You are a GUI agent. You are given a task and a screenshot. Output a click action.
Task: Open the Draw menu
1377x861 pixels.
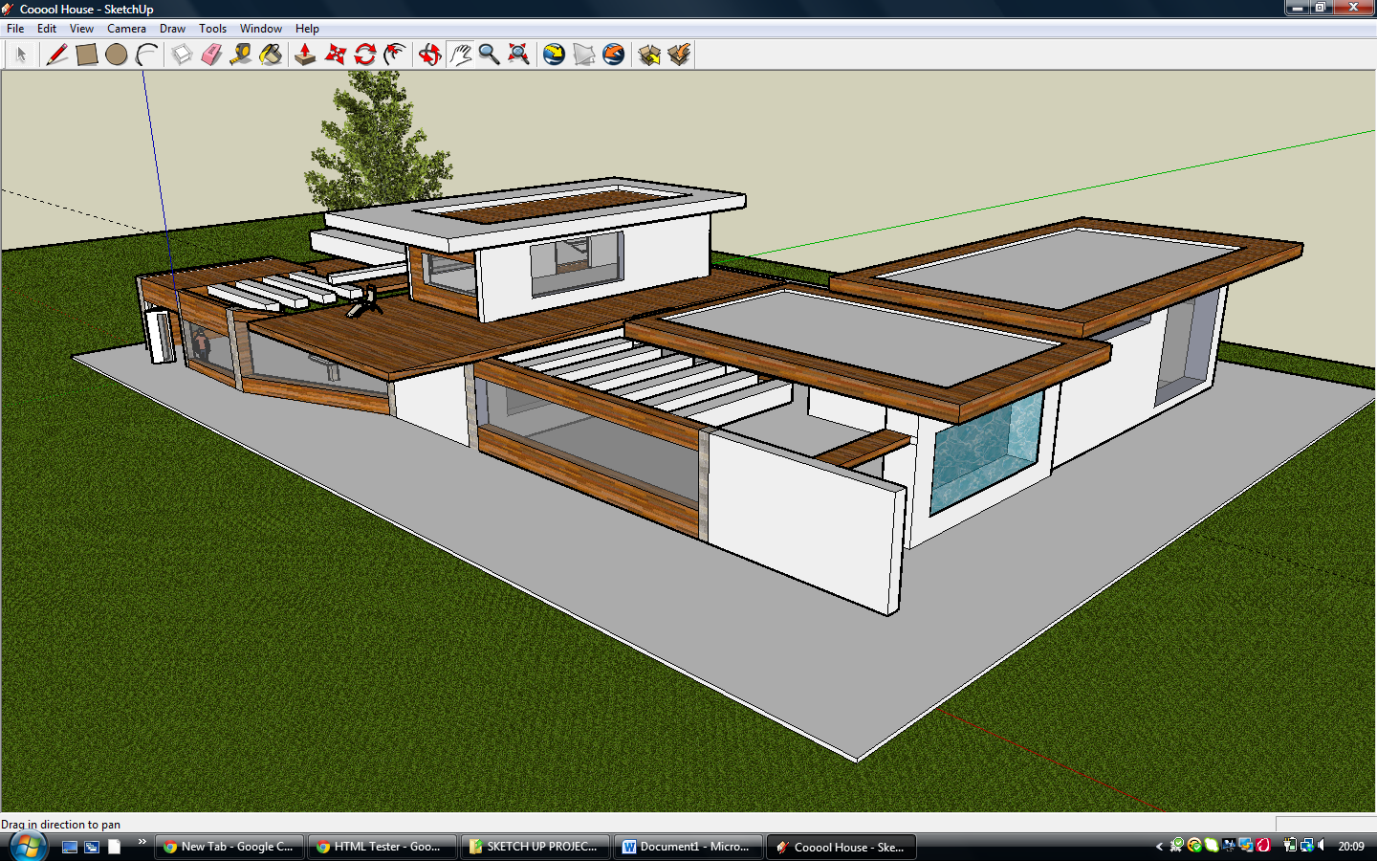point(172,28)
